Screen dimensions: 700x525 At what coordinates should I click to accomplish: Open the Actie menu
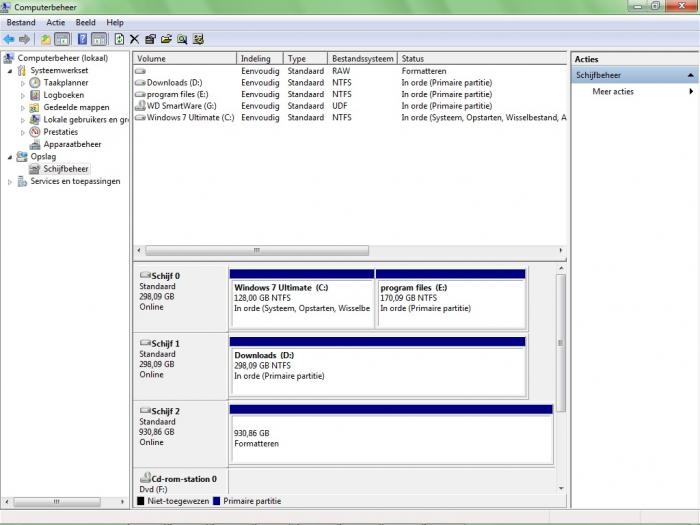[x=55, y=22]
